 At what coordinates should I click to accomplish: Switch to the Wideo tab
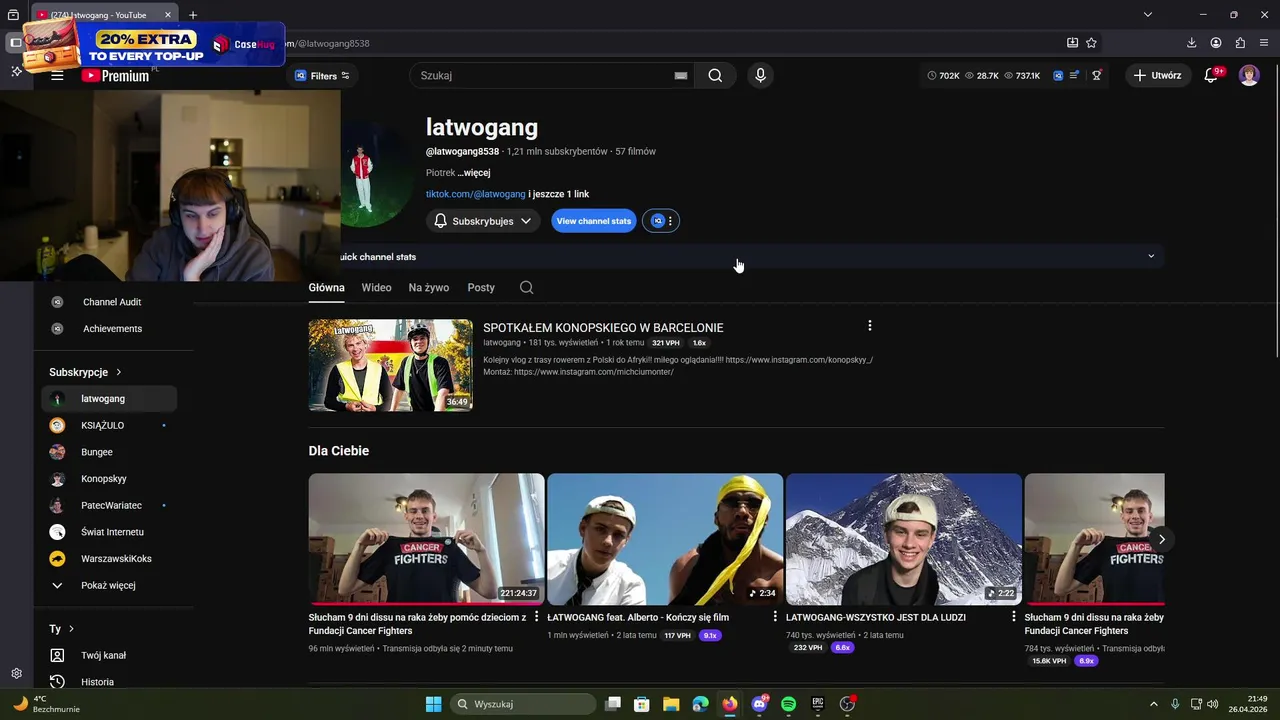376,288
